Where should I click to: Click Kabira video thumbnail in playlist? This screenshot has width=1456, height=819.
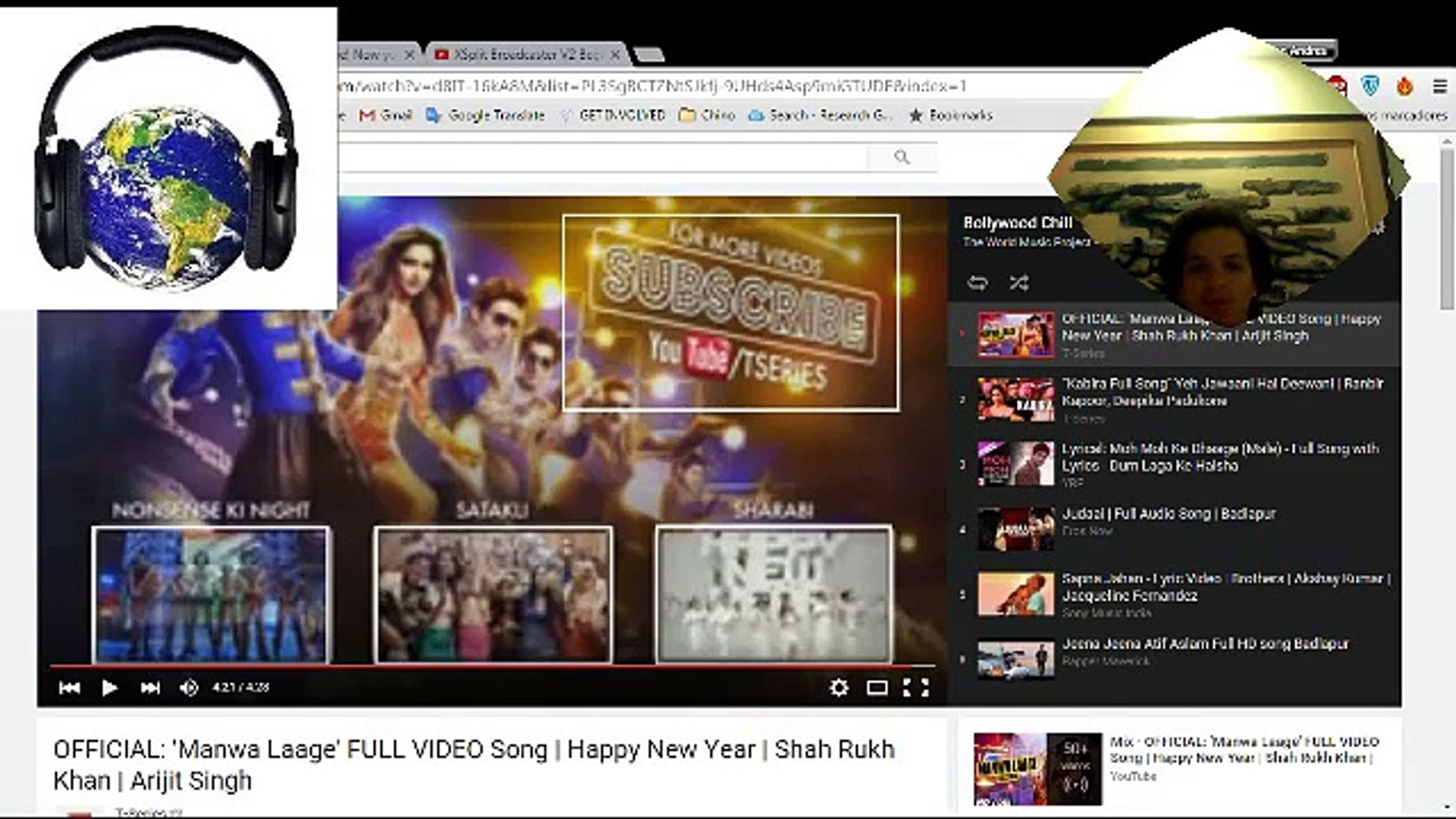coord(1015,400)
